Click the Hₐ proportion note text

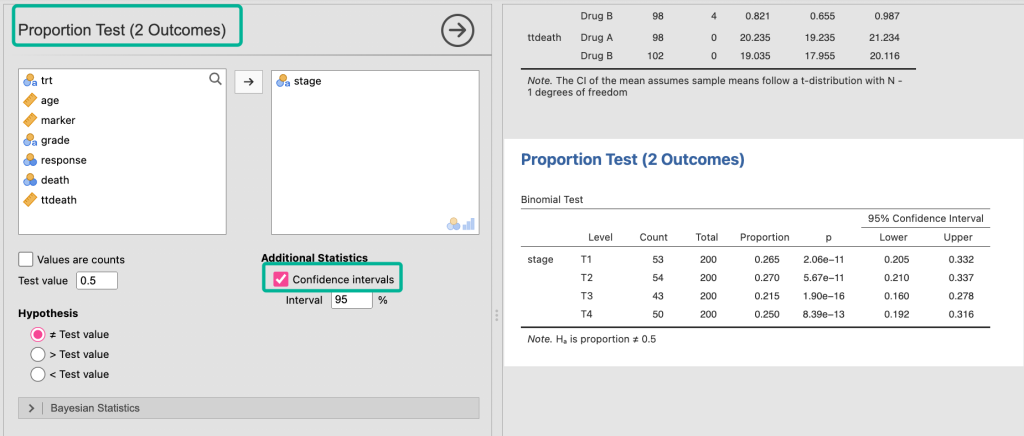click(x=591, y=339)
